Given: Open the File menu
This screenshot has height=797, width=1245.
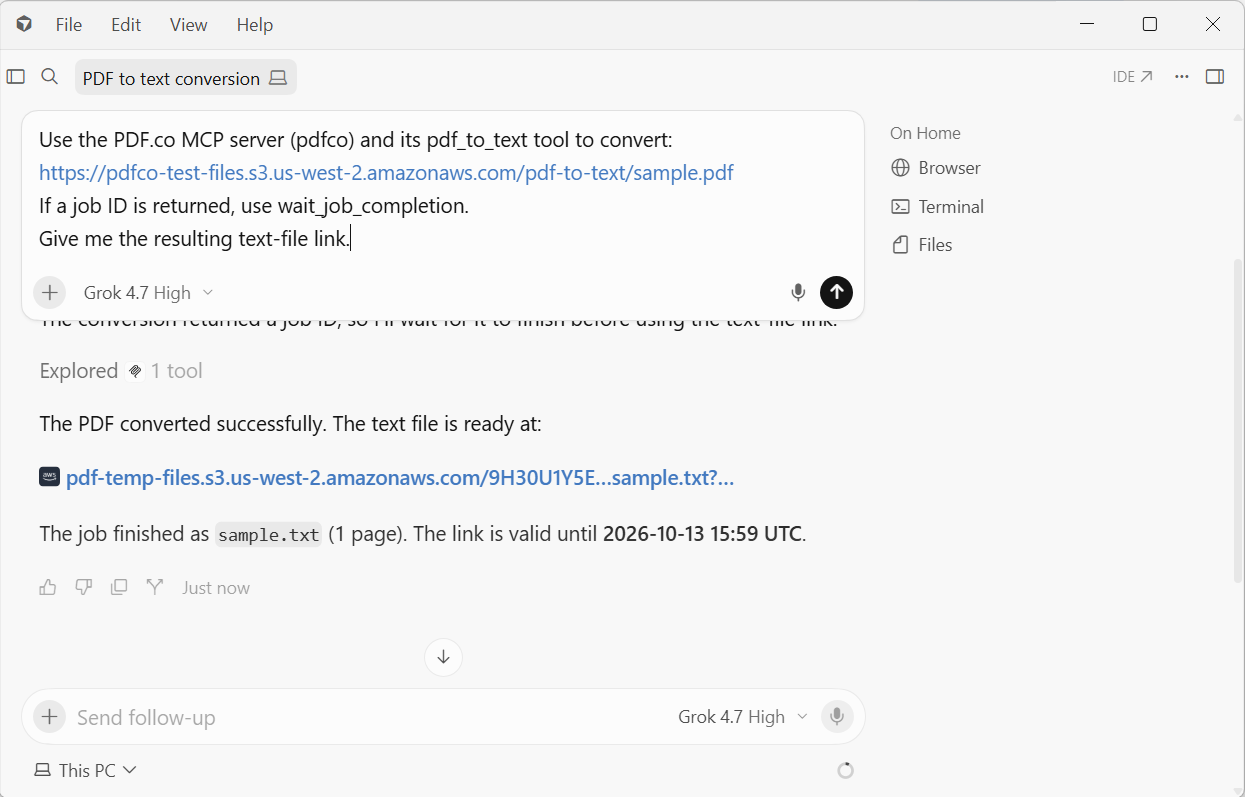Looking at the screenshot, I should point(69,25).
